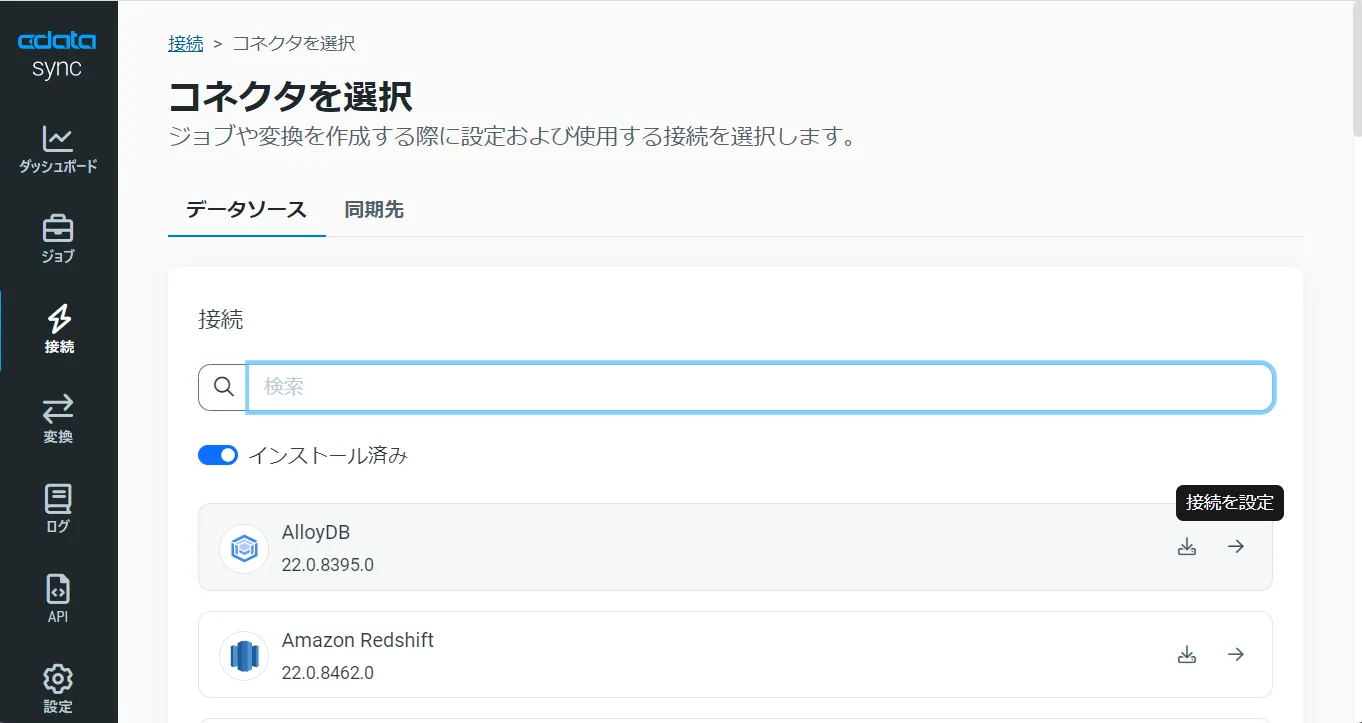Click inside the 検索 search field

700,387
